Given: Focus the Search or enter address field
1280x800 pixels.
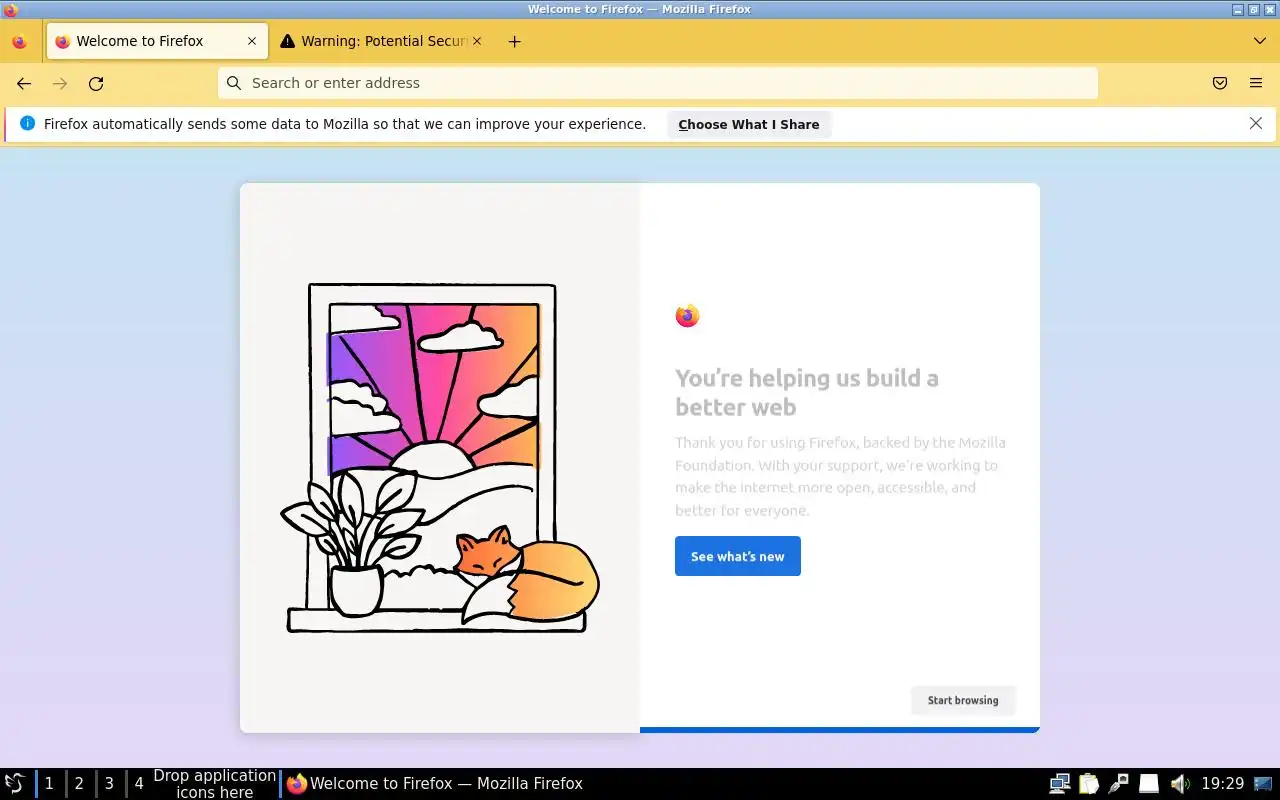Looking at the screenshot, I should [658, 83].
